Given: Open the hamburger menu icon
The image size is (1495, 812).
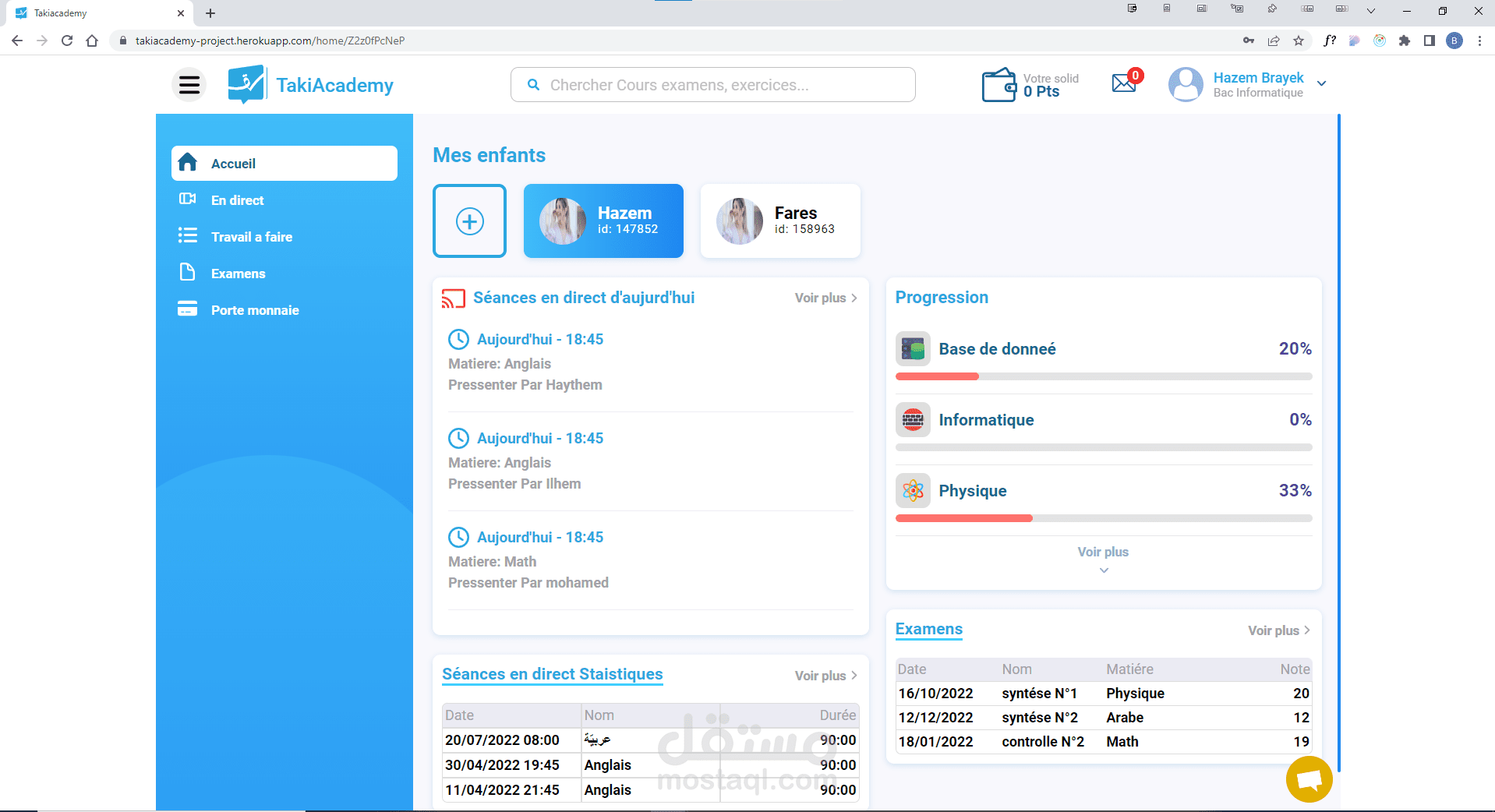Looking at the screenshot, I should [189, 84].
